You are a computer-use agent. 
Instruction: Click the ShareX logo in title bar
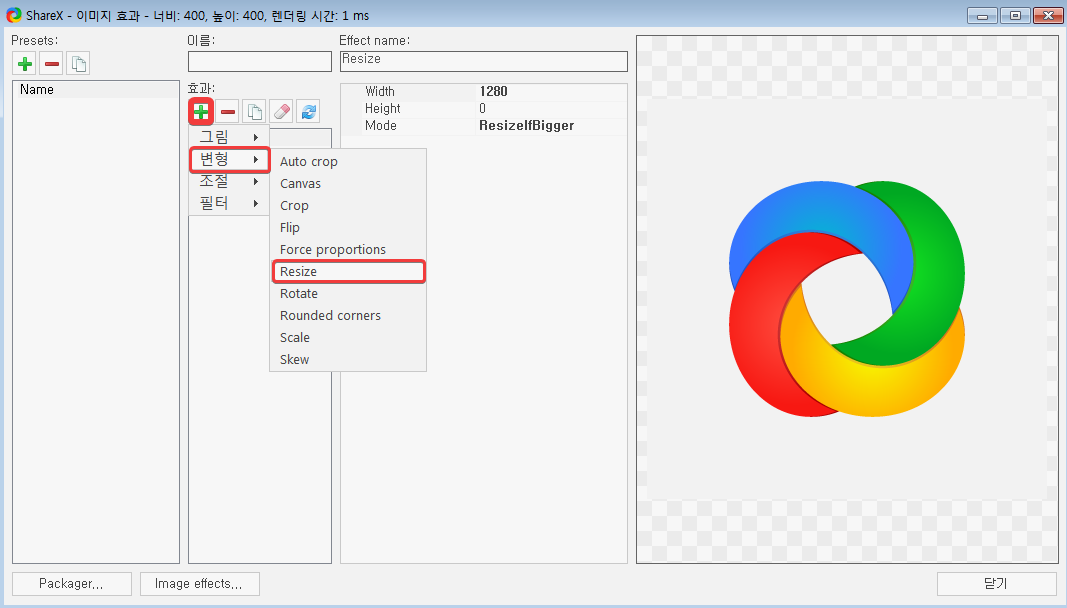click(14, 15)
